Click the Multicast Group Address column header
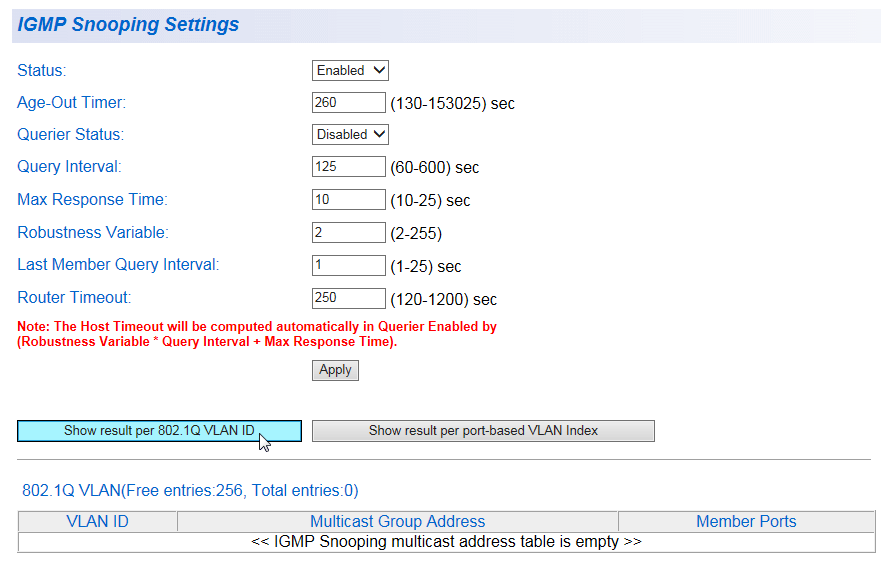The height and width of the screenshot is (568, 890). tap(397, 521)
